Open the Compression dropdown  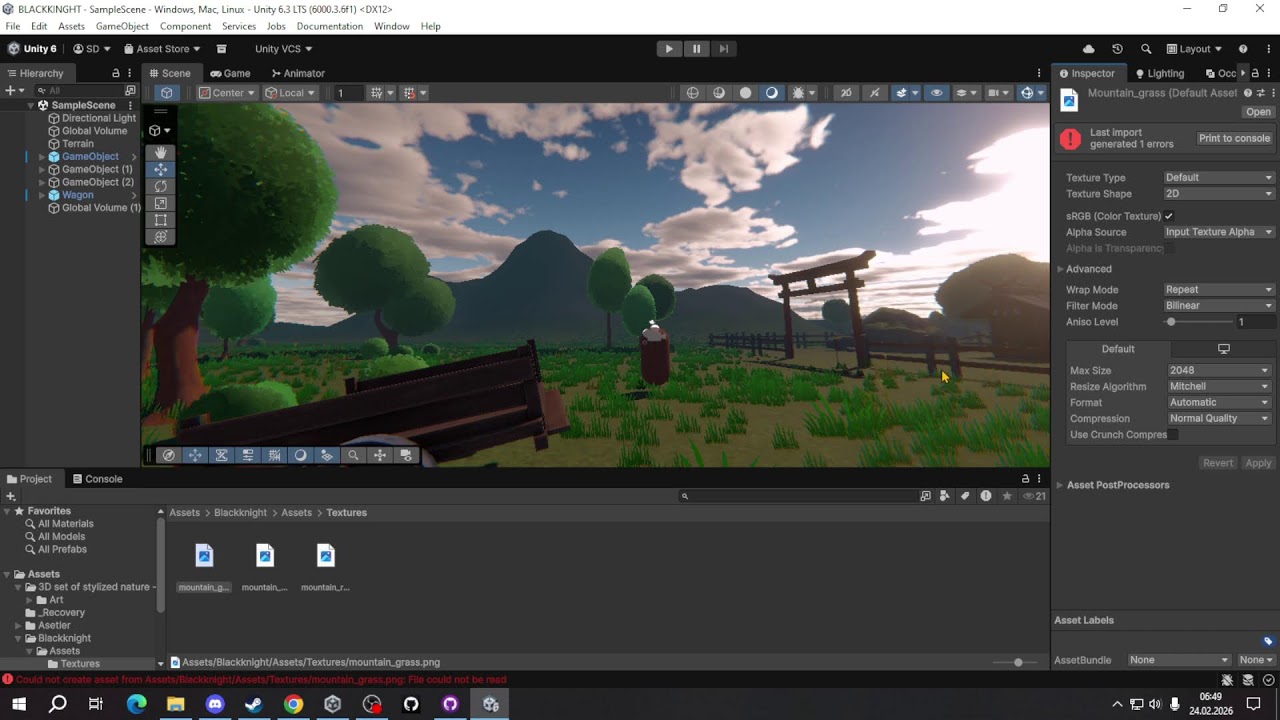click(1219, 418)
